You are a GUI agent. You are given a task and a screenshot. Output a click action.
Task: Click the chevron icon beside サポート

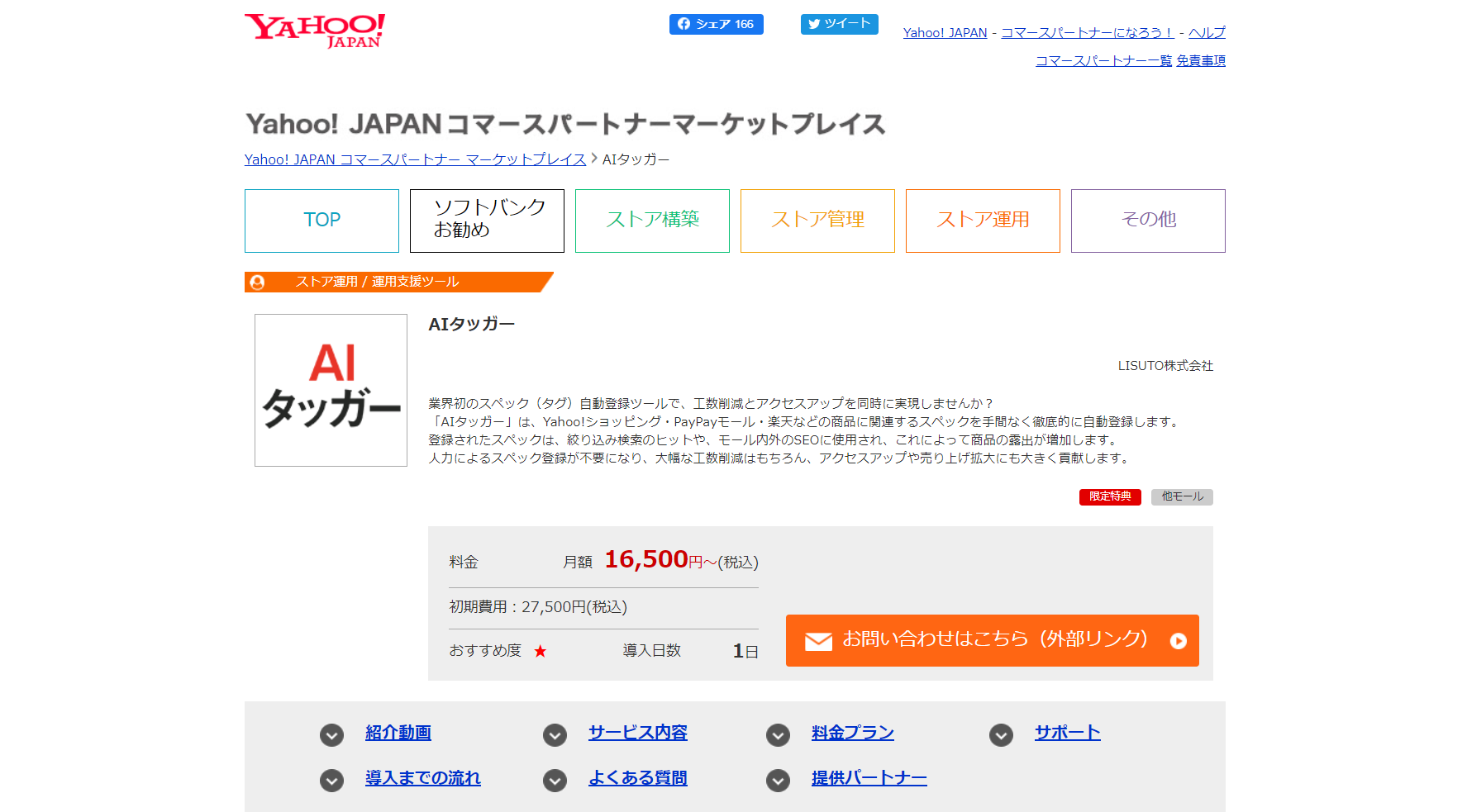[x=1001, y=734]
